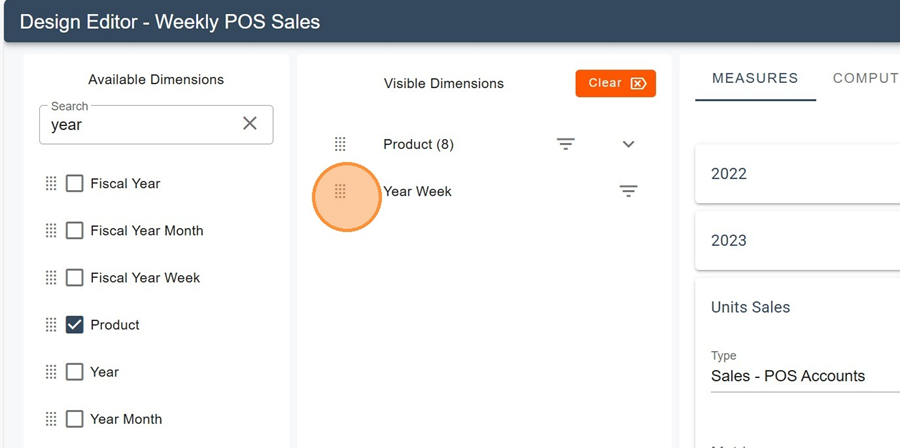Enable the Fiscal Year checkbox
This screenshot has width=900, height=448.
click(x=74, y=183)
